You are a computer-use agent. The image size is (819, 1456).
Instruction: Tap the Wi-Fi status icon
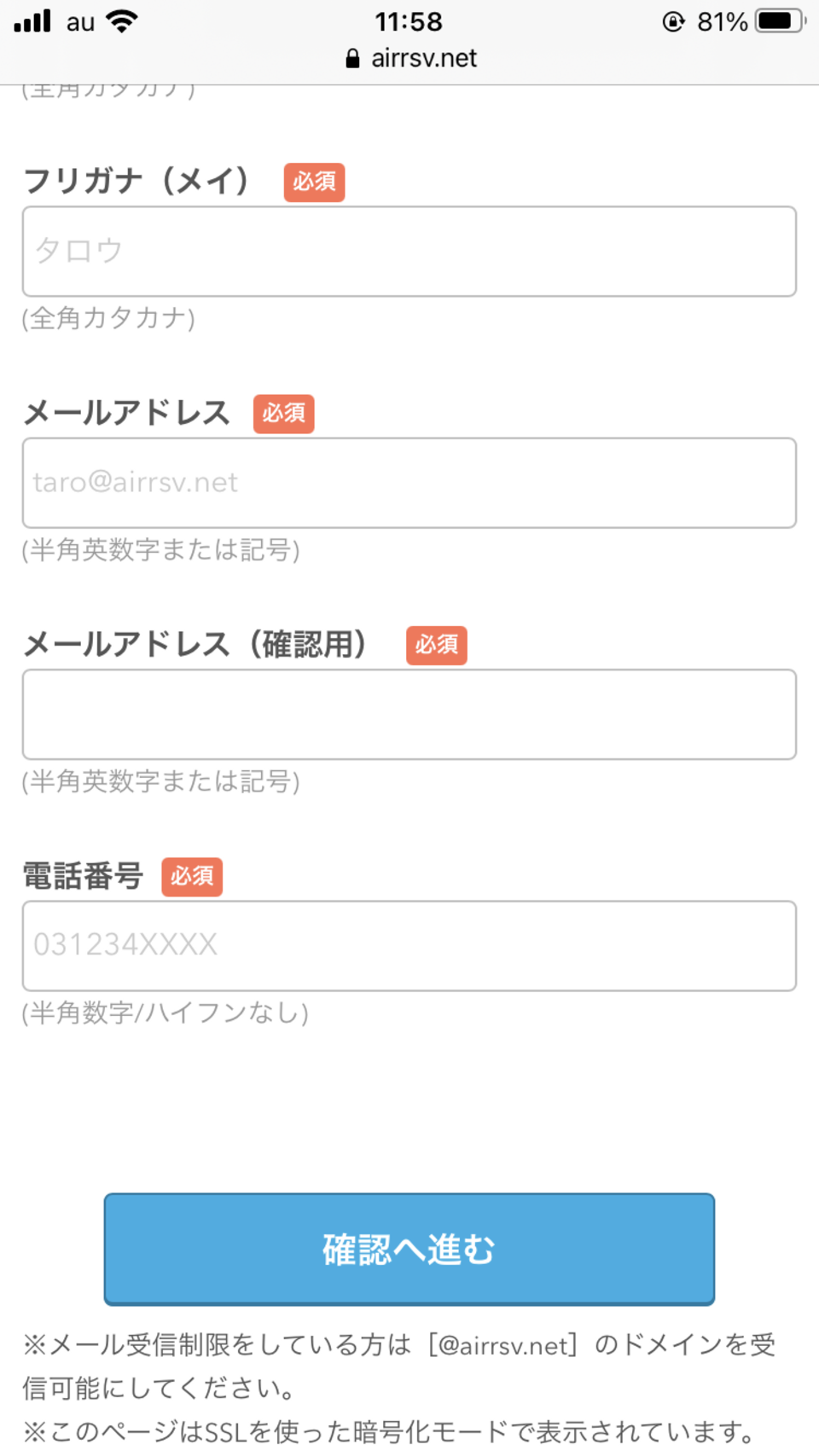pyautogui.click(x=122, y=21)
